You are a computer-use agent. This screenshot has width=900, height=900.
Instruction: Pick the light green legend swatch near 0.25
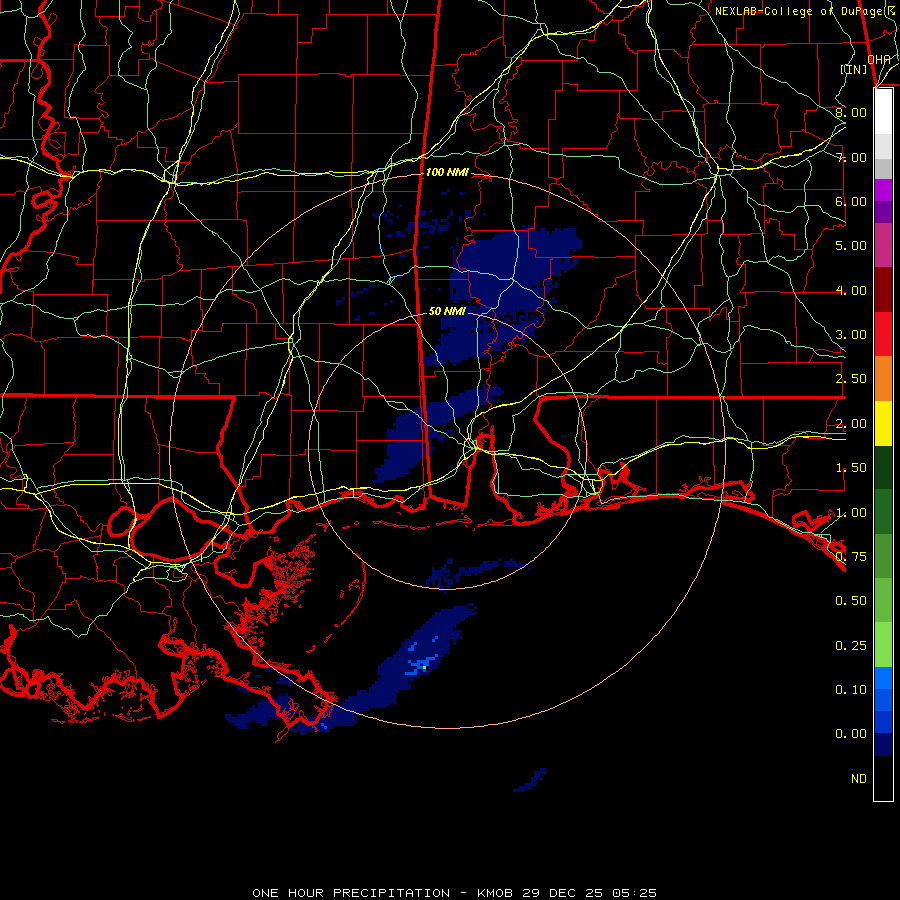tap(883, 645)
